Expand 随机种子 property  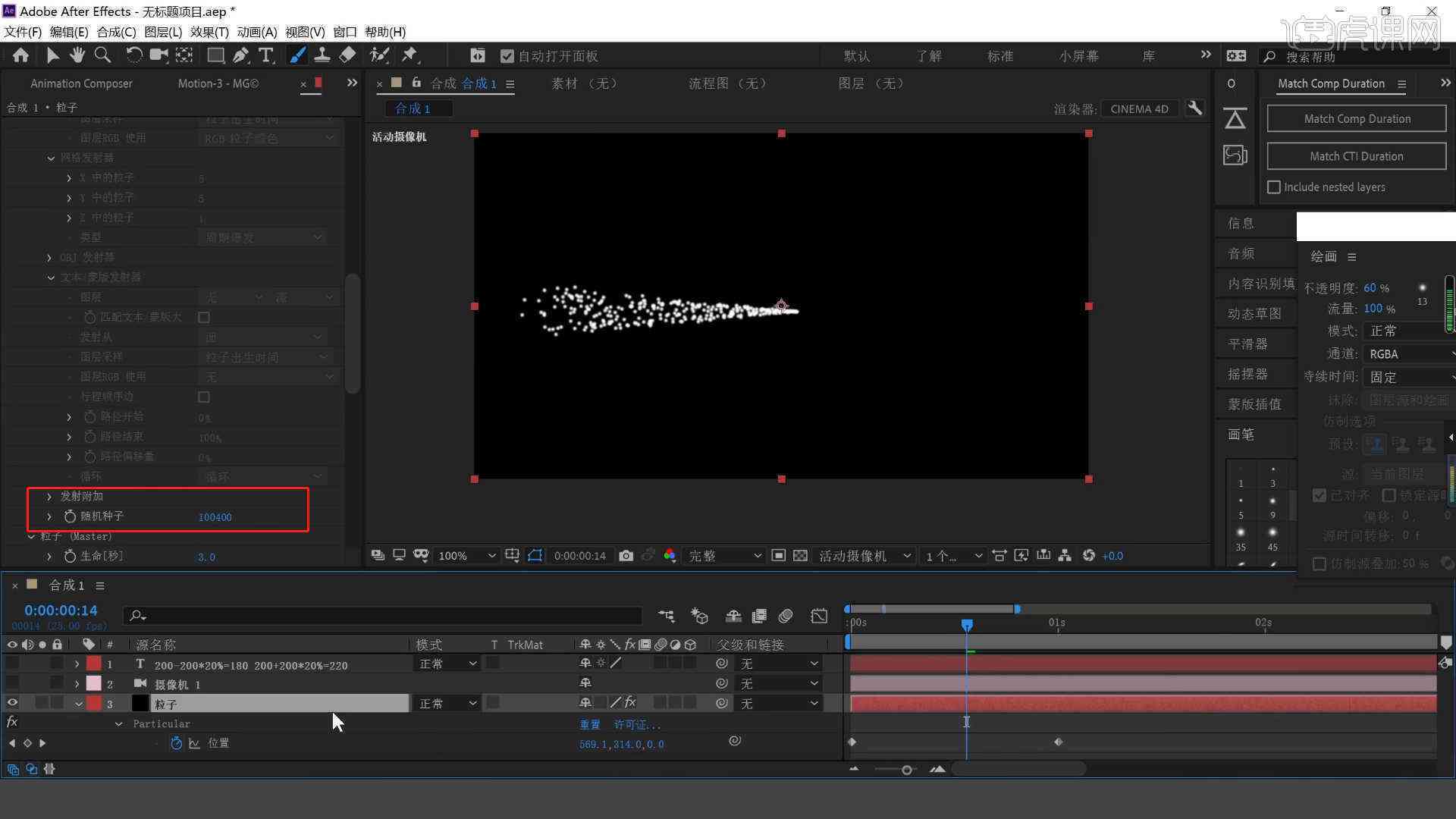coord(49,516)
